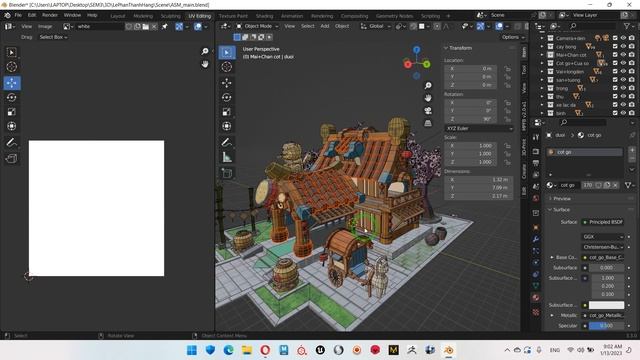
Task: Toggle camera view in the 3D viewport
Action: (x=428, y=111)
